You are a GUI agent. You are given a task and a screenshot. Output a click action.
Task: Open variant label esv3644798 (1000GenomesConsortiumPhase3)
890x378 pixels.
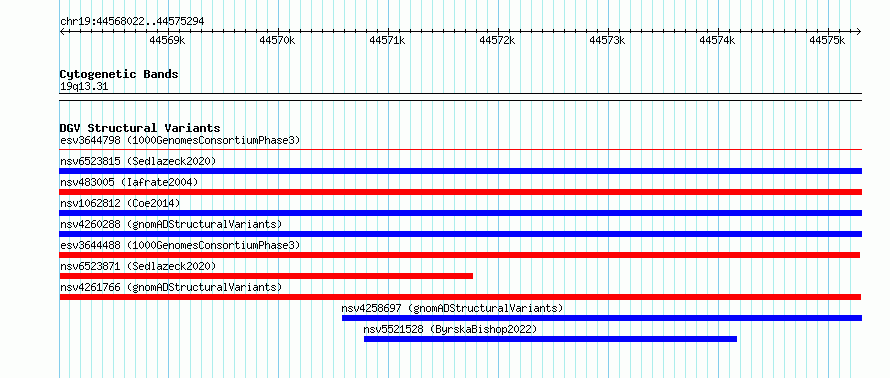tap(180, 140)
